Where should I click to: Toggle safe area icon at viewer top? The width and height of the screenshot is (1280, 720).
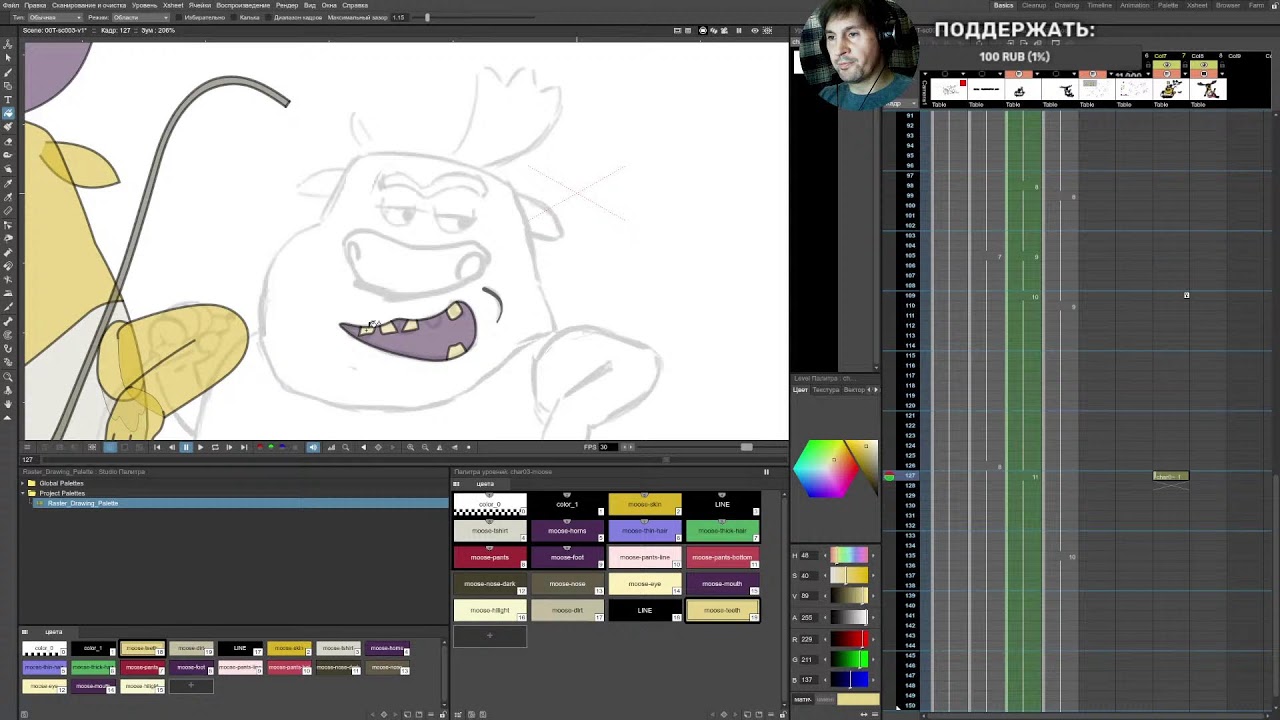[678, 30]
